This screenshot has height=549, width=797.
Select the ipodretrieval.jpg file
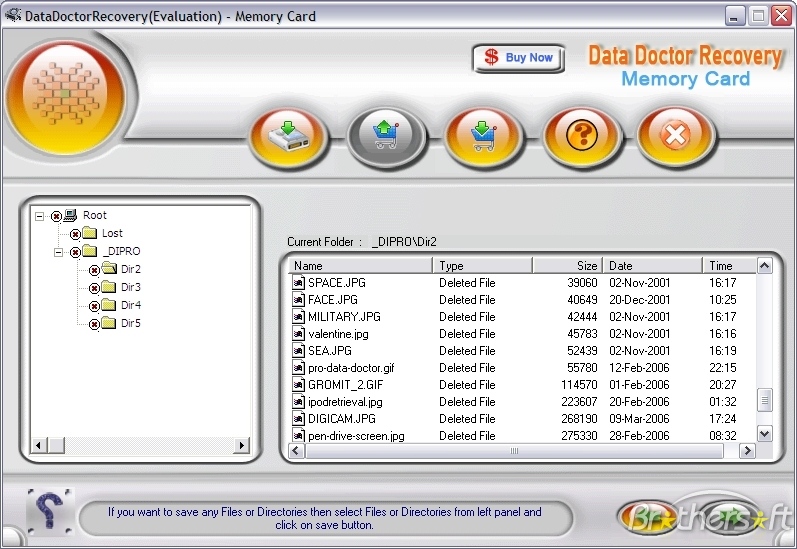345,402
